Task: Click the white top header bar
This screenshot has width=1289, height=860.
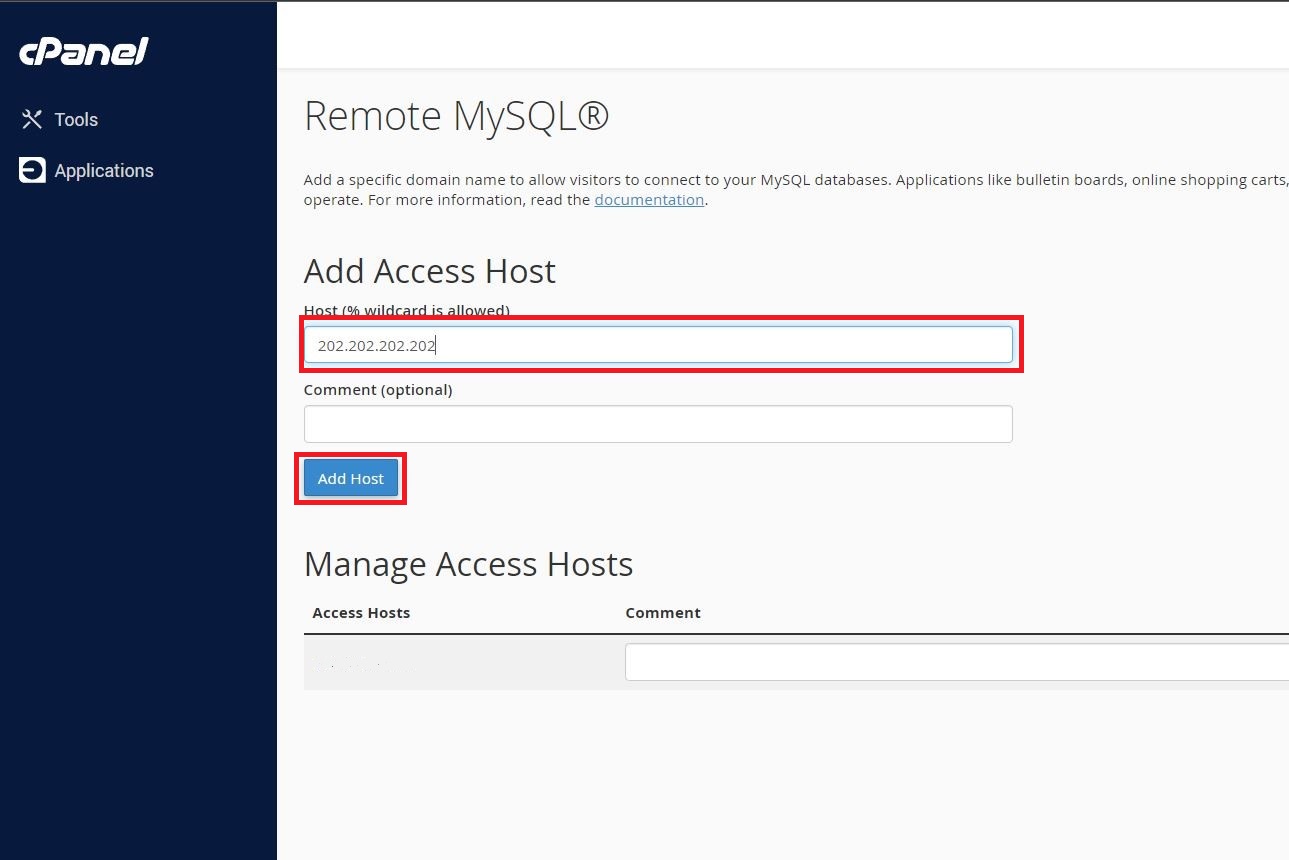Action: coord(783,35)
